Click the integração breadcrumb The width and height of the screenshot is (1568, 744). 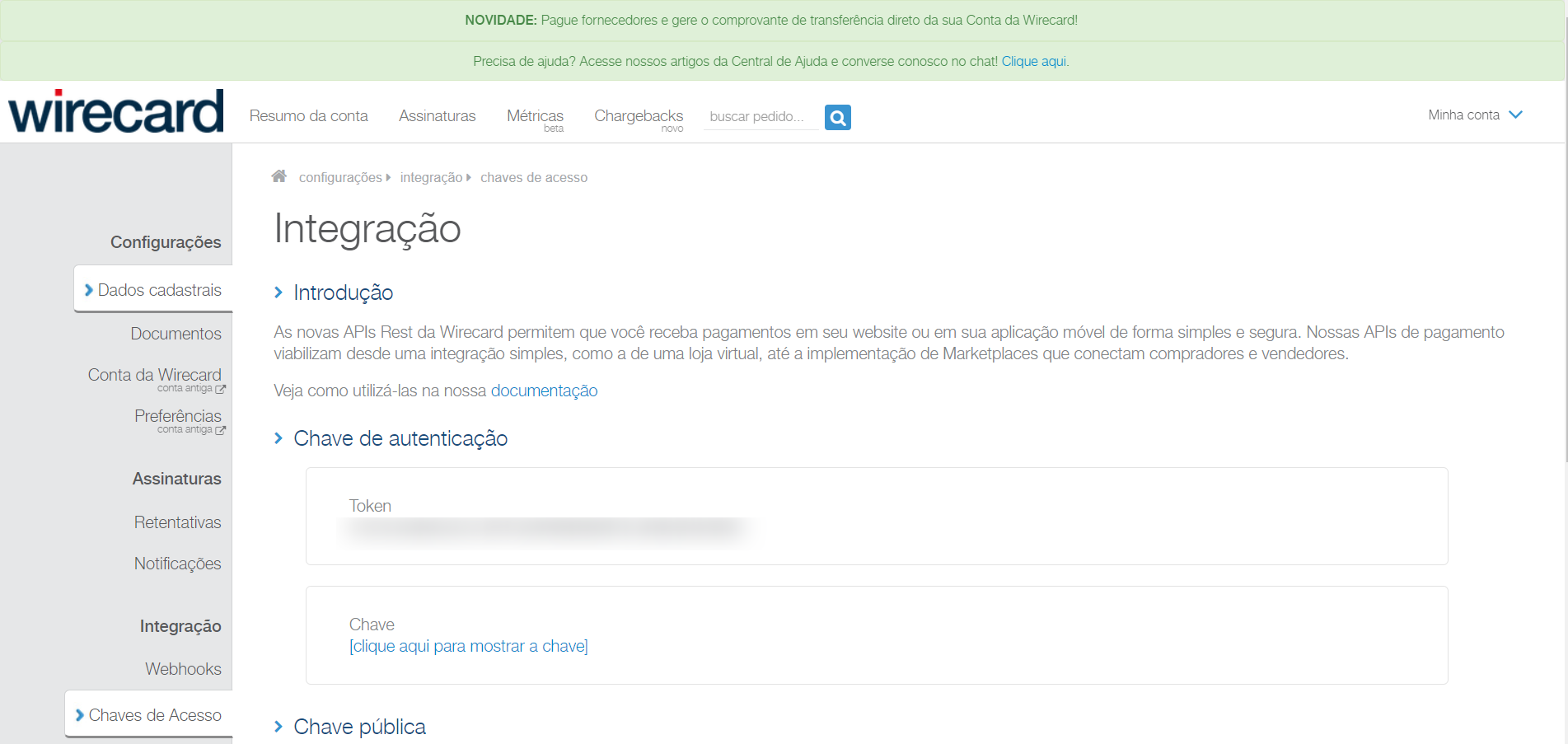(x=431, y=177)
